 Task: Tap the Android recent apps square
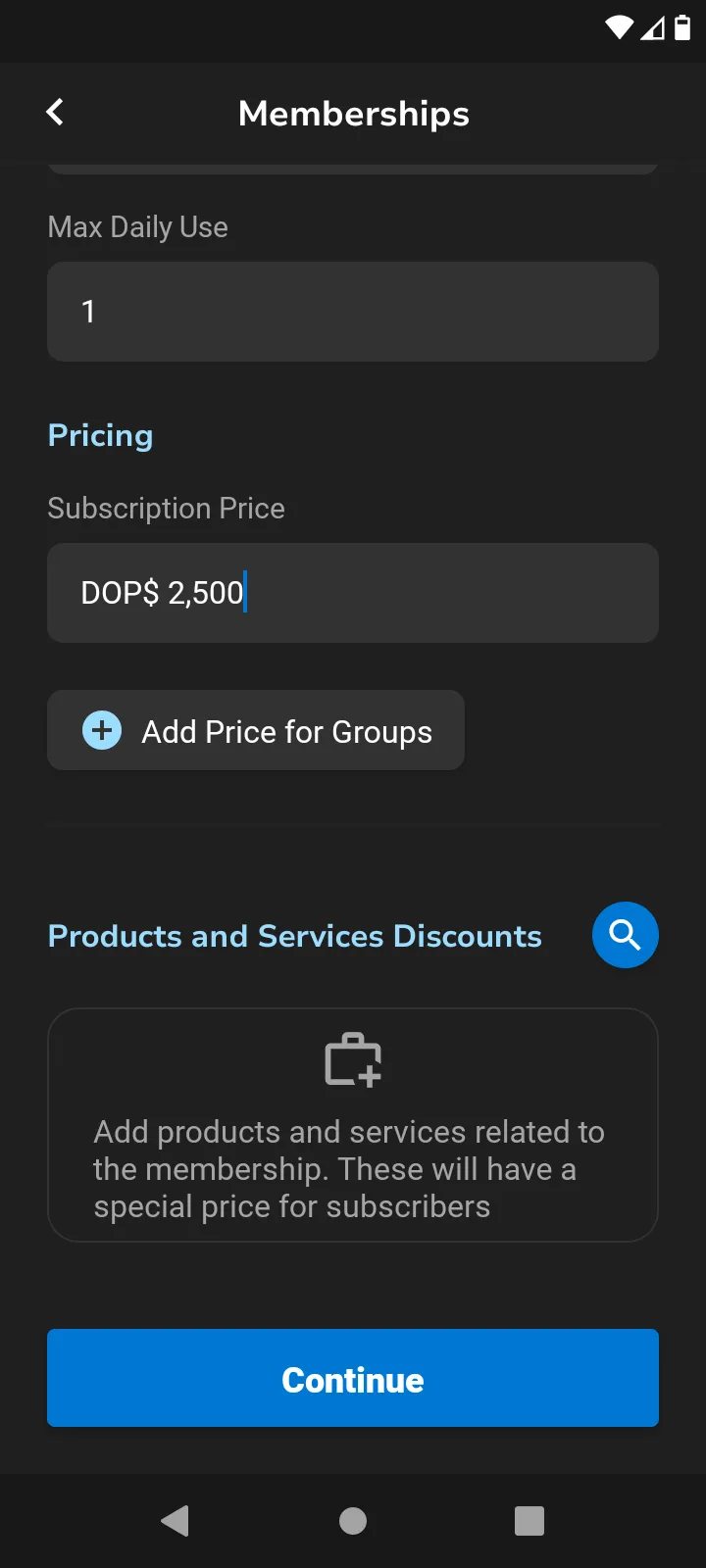click(x=529, y=1521)
